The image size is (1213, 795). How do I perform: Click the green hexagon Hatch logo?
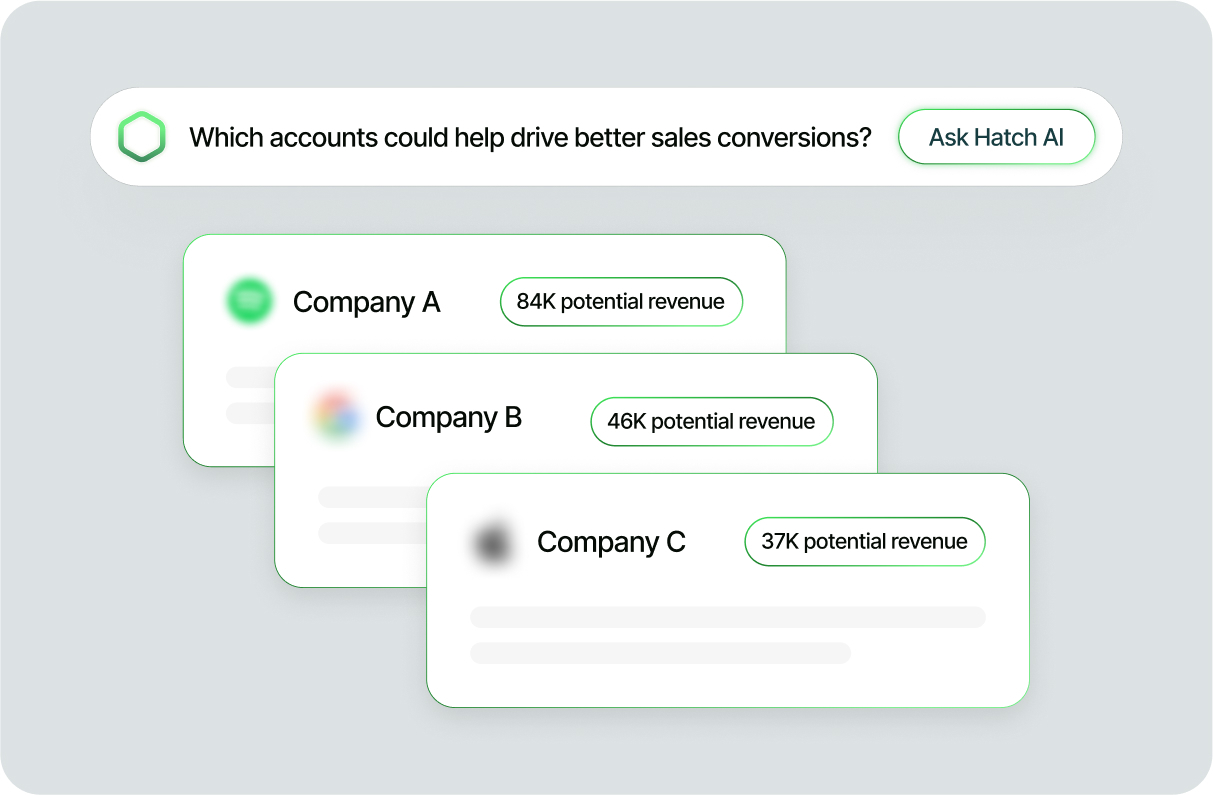pyautogui.click(x=141, y=137)
